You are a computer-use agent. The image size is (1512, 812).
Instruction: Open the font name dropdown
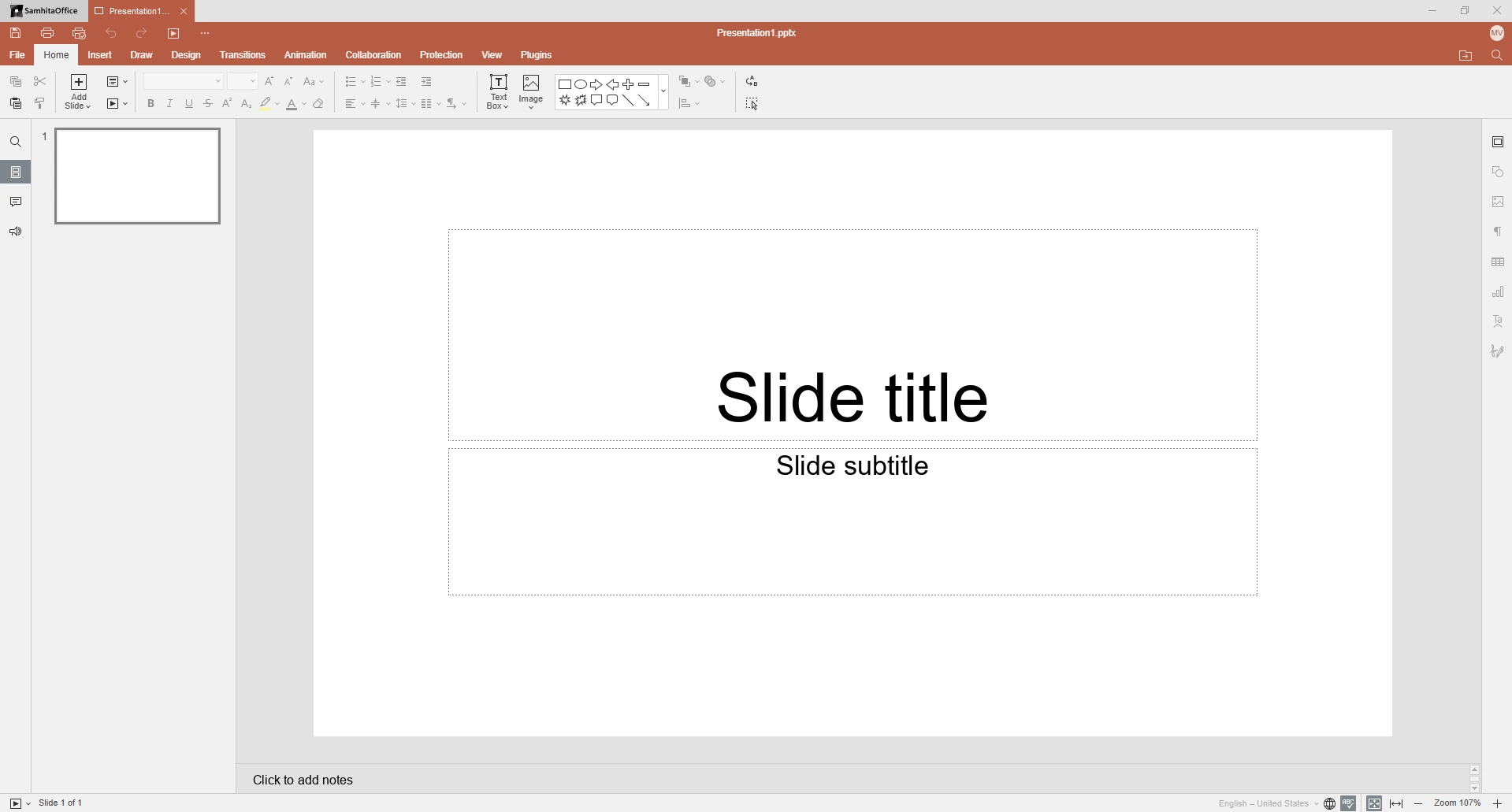pyautogui.click(x=218, y=82)
